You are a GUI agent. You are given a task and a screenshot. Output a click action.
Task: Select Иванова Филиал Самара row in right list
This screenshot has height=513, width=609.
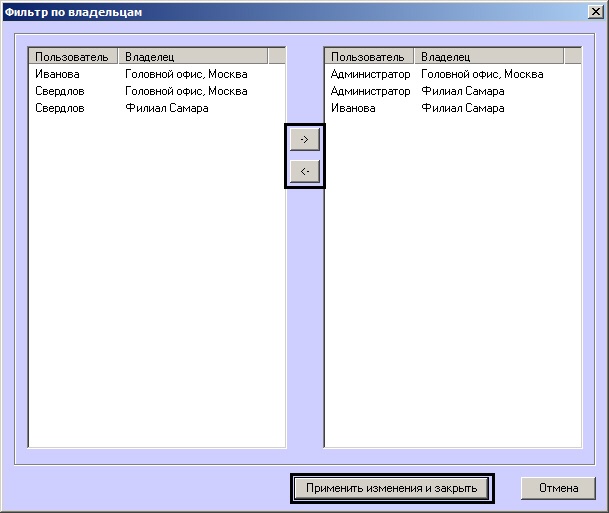click(x=453, y=108)
